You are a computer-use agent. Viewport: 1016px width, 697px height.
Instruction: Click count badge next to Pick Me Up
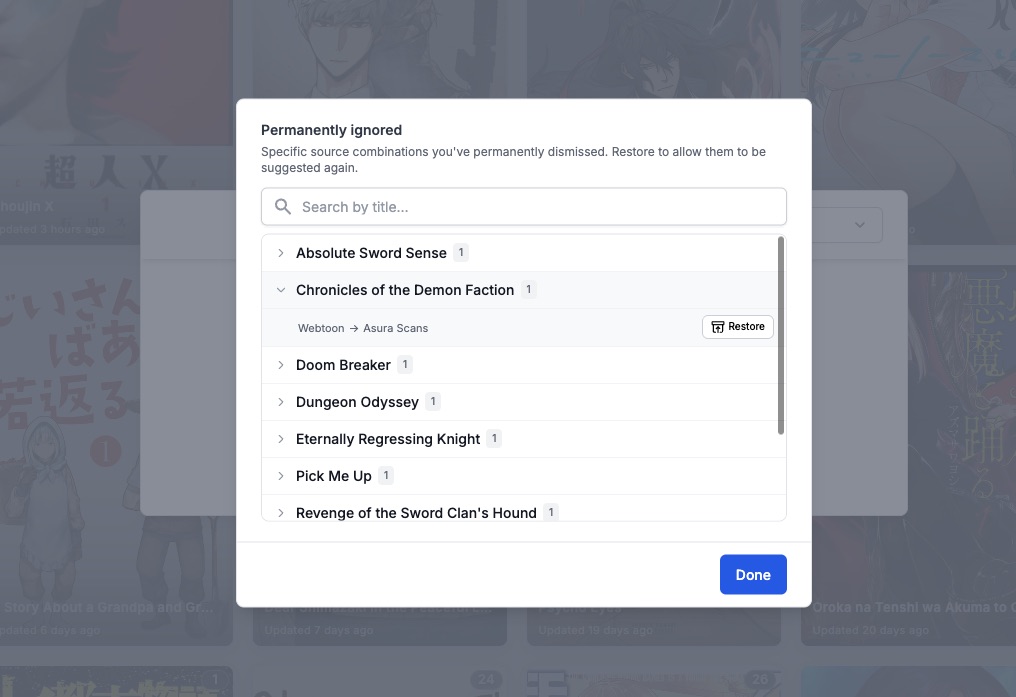386,476
